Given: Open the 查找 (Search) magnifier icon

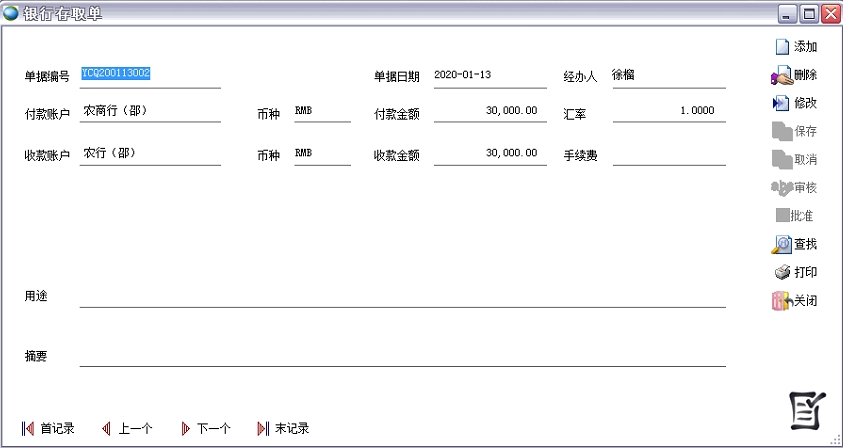Looking at the screenshot, I should coord(782,244).
